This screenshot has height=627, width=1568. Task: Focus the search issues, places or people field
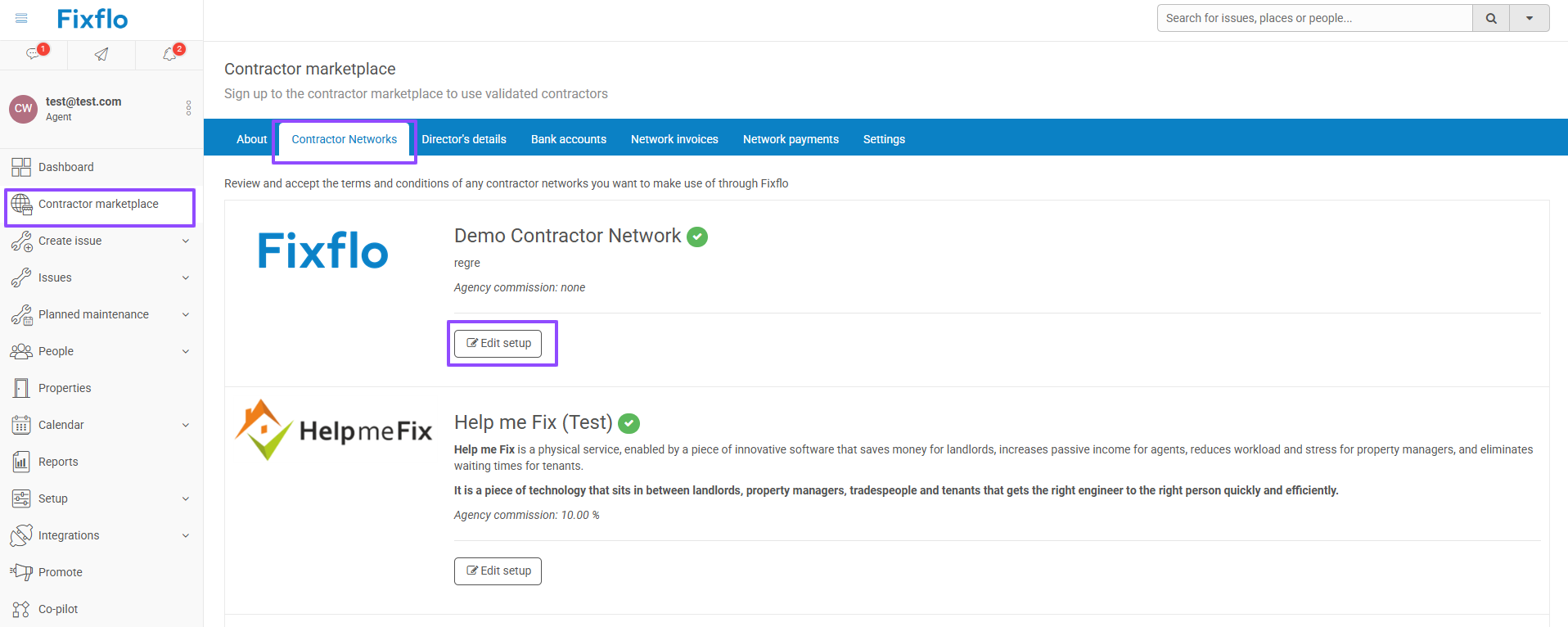pos(1314,18)
